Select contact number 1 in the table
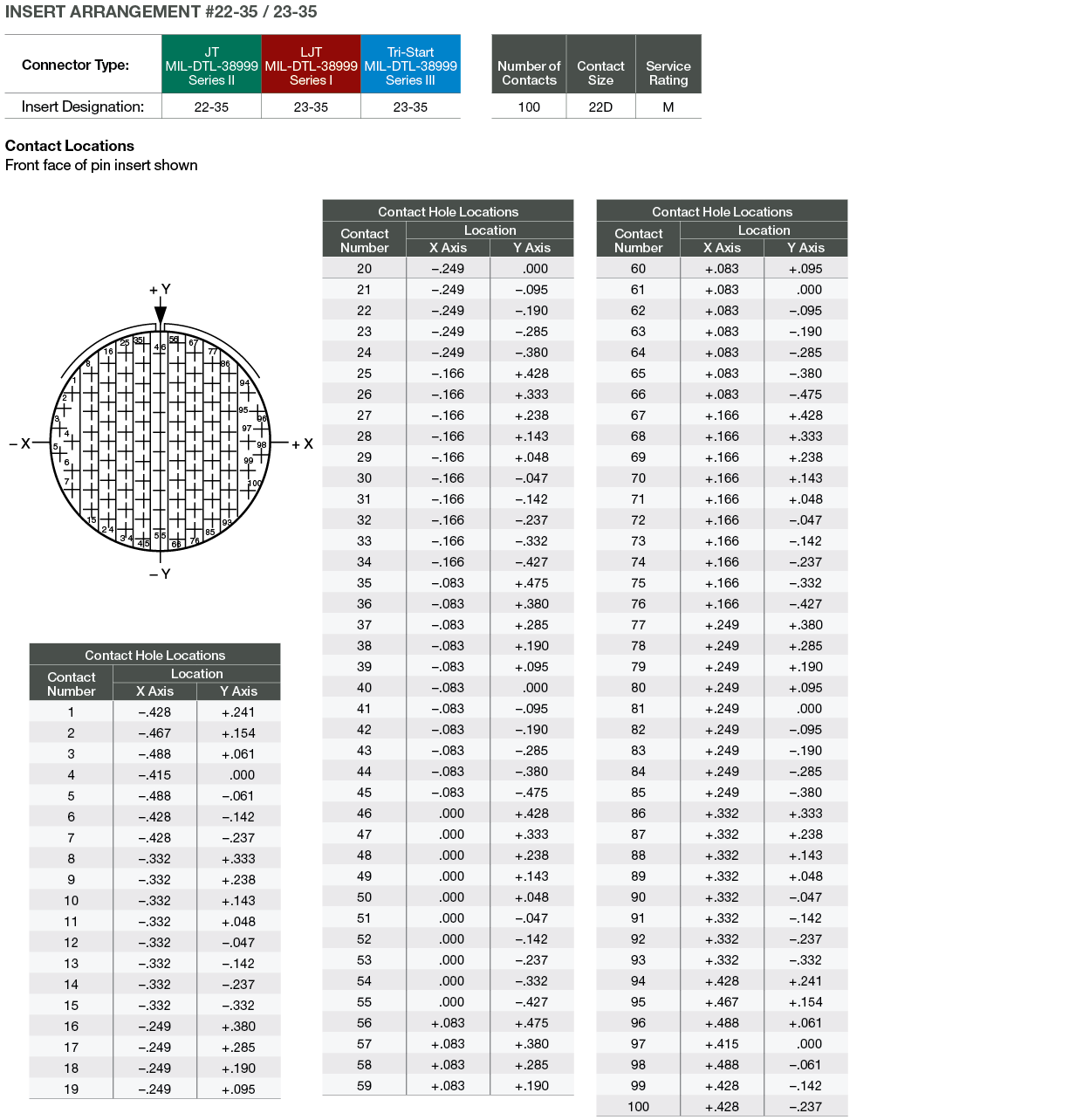1069x1120 pixels. tap(72, 712)
